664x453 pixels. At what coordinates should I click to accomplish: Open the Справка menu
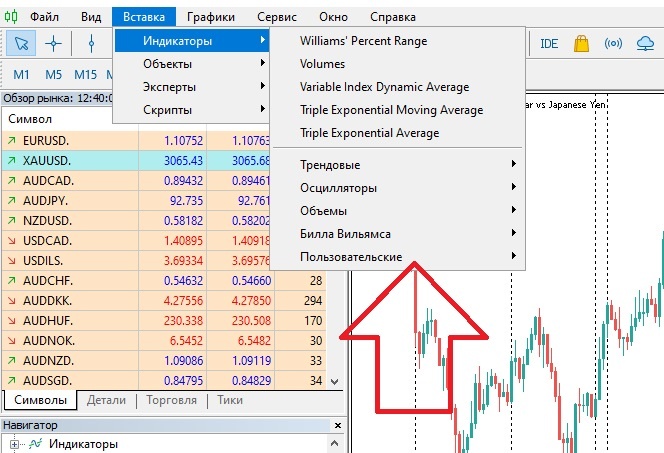(x=393, y=17)
